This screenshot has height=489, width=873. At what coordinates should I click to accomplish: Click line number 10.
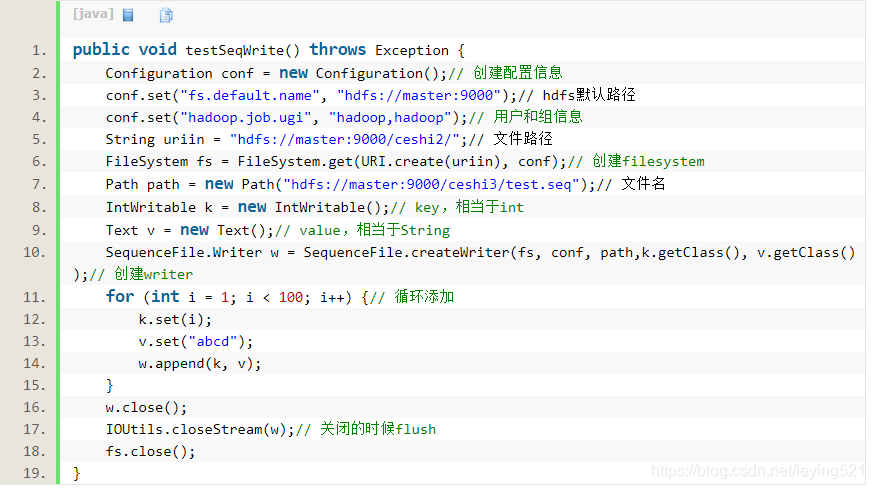[x=35, y=253]
